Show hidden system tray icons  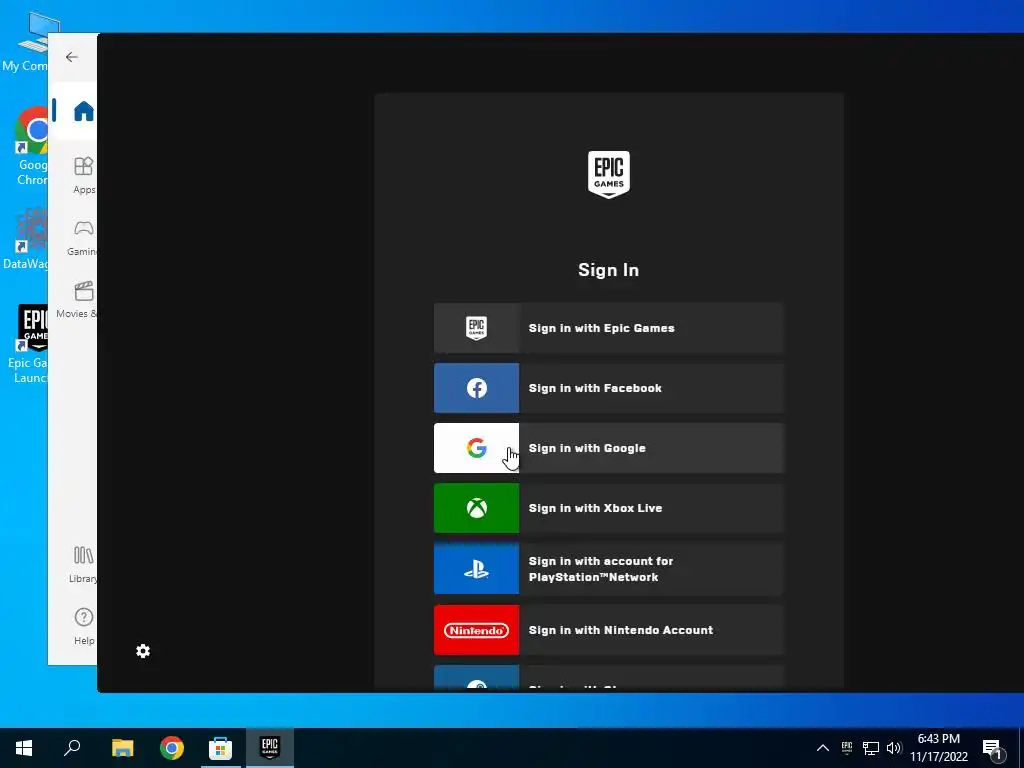pyautogui.click(x=823, y=748)
